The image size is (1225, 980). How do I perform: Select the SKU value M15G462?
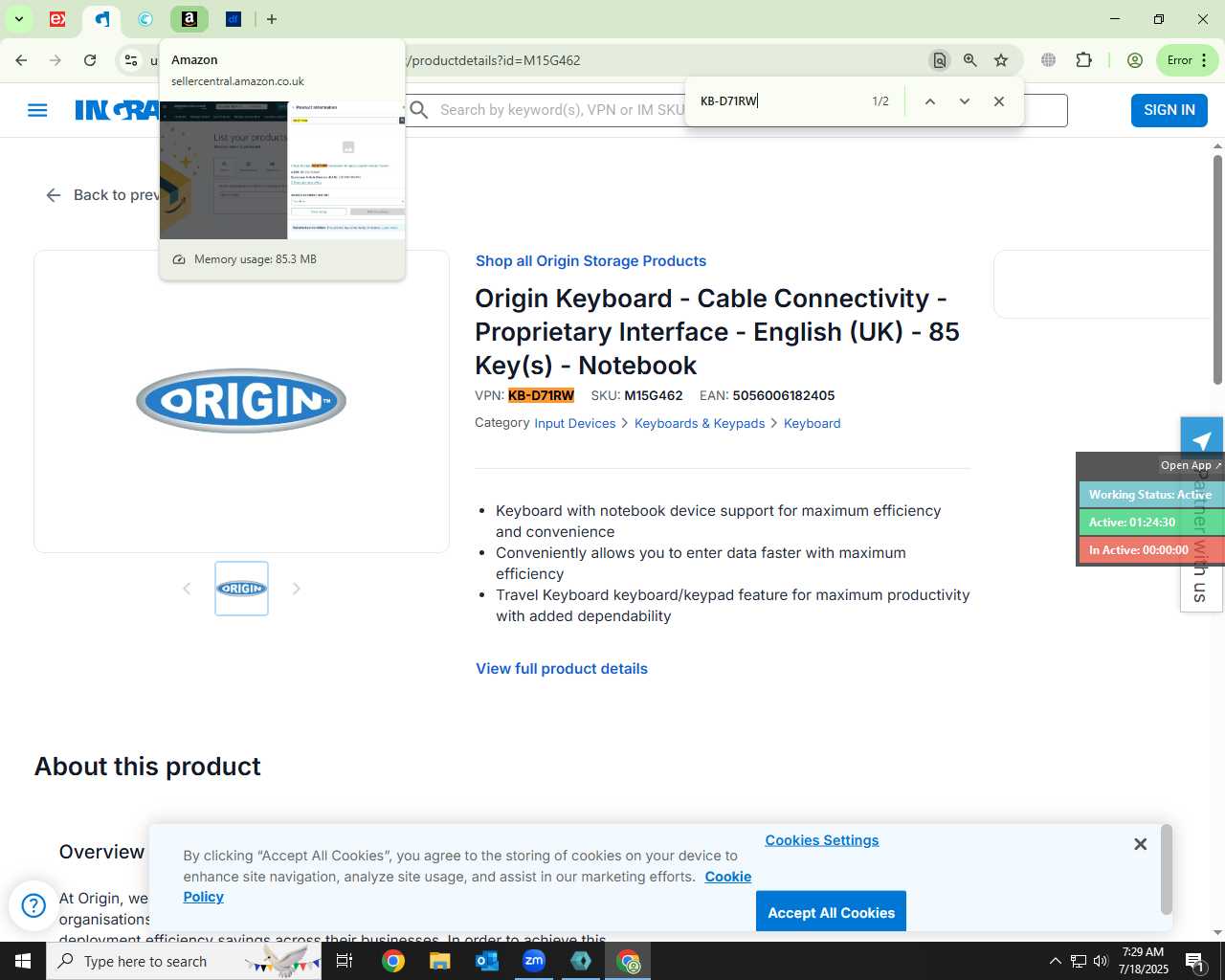(654, 395)
